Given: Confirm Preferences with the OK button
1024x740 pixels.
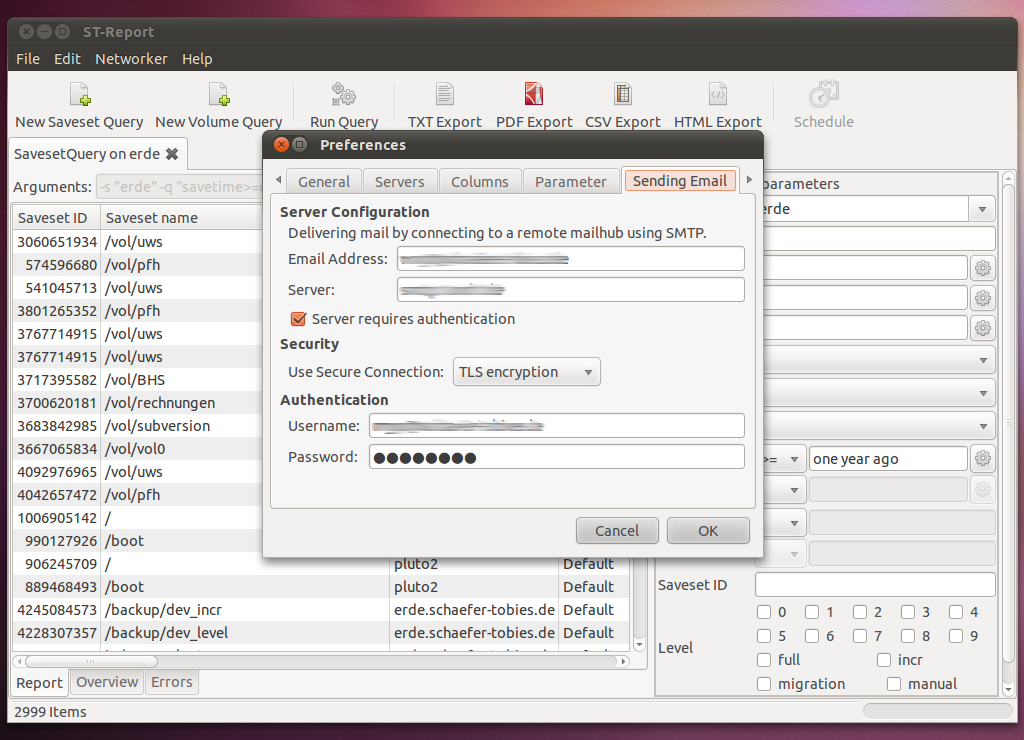Looking at the screenshot, I should [x=708, y=530].
